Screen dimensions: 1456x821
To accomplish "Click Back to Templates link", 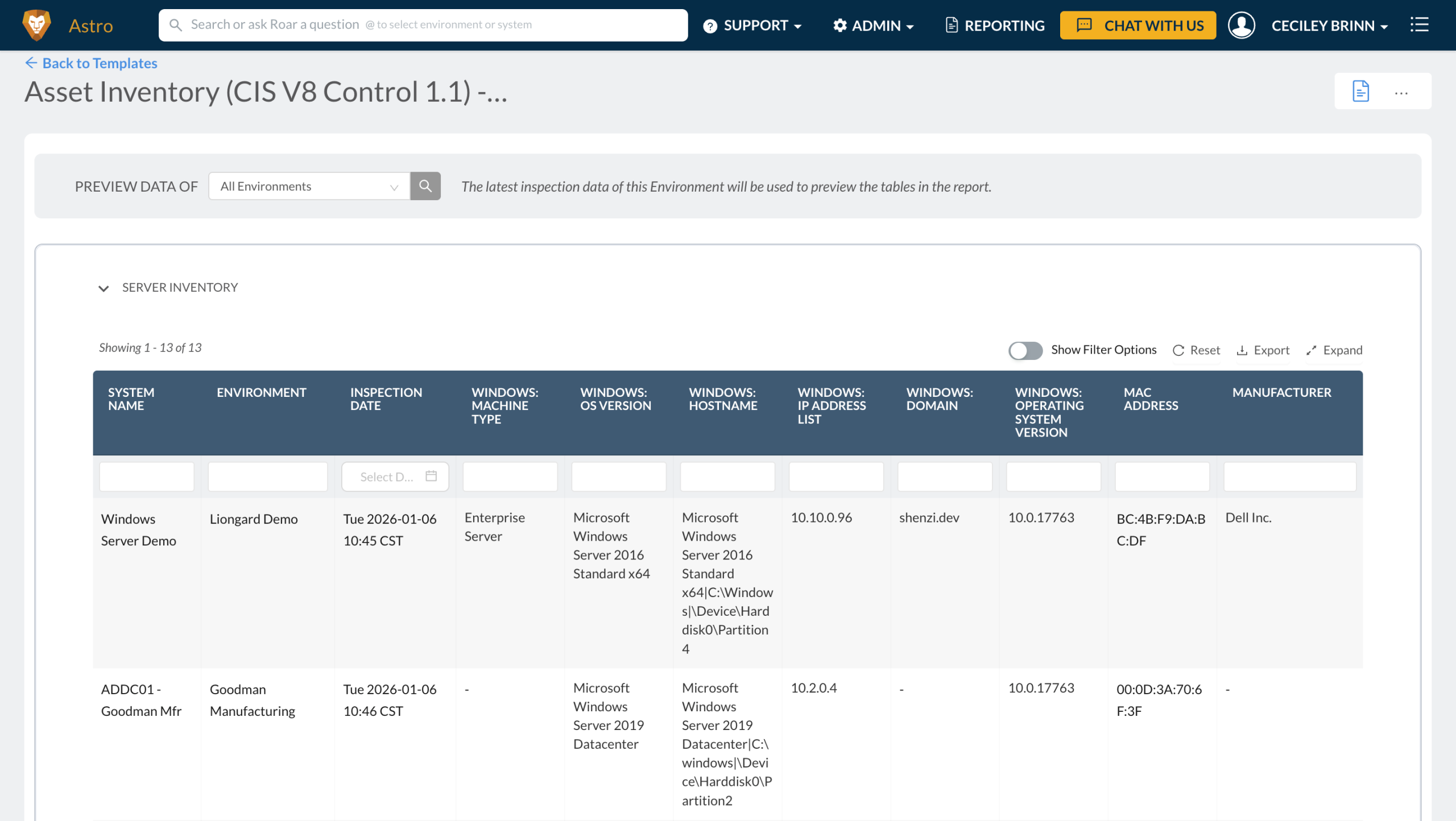I will pyautogui.click(x=91, y=63).
